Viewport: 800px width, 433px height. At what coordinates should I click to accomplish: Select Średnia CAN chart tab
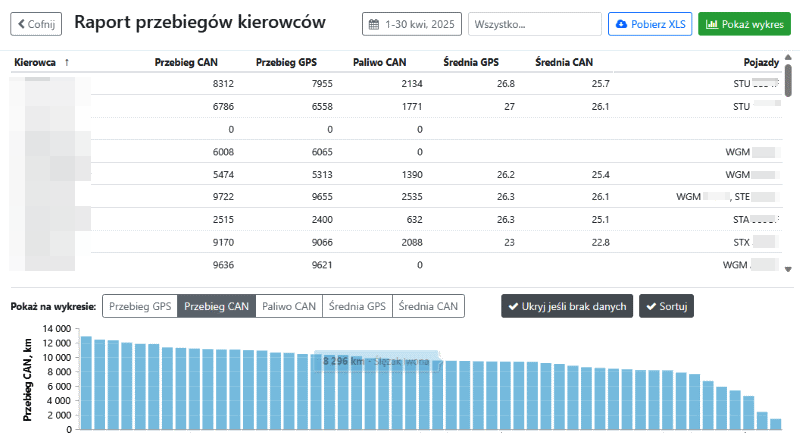pos(428,306)
